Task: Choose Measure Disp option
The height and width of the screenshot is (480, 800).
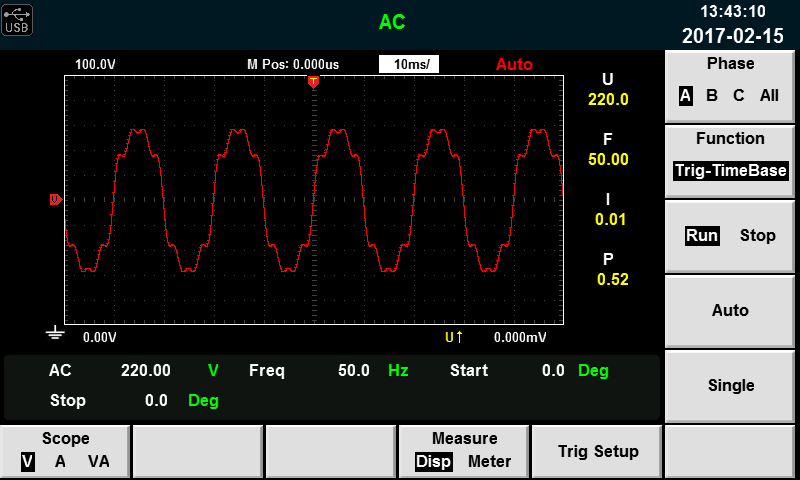Action: (x=433, y=462)
